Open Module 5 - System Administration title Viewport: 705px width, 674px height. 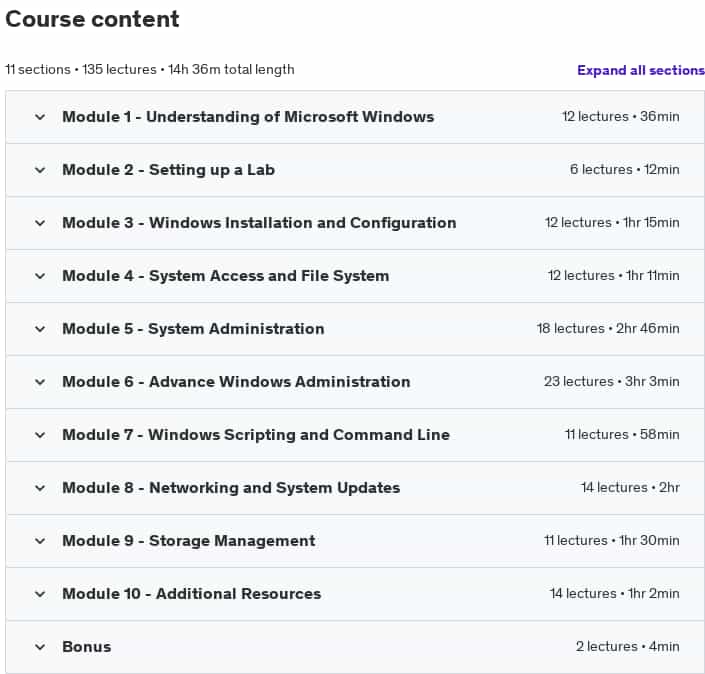(193, 329)
